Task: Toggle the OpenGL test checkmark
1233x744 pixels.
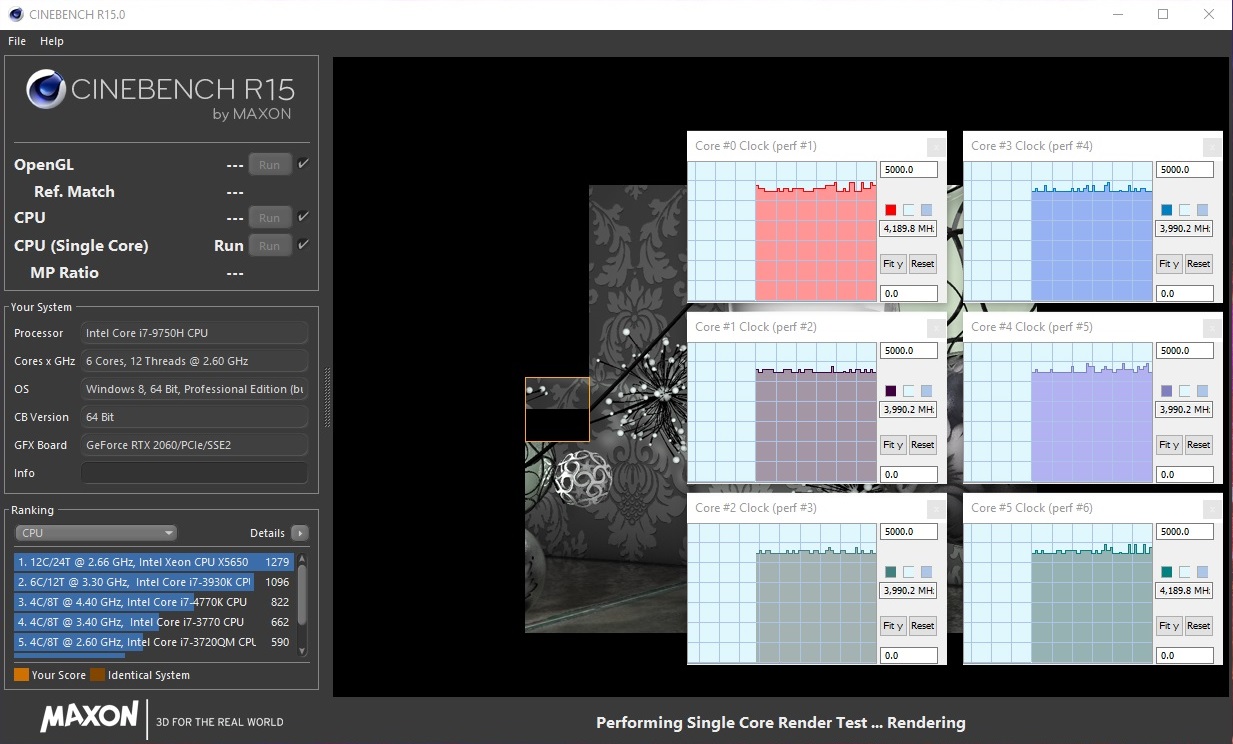Action: click(x=303, y=164)
